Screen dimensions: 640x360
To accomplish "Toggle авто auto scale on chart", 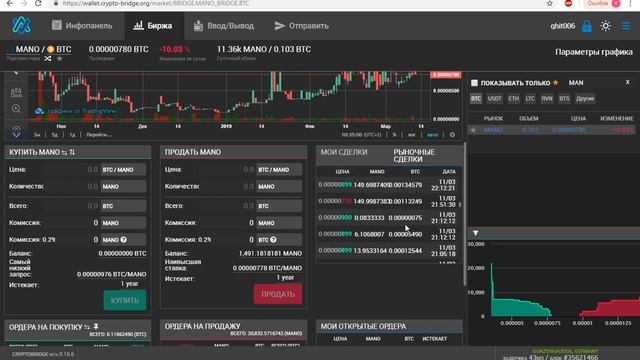I will coord(432,135).
